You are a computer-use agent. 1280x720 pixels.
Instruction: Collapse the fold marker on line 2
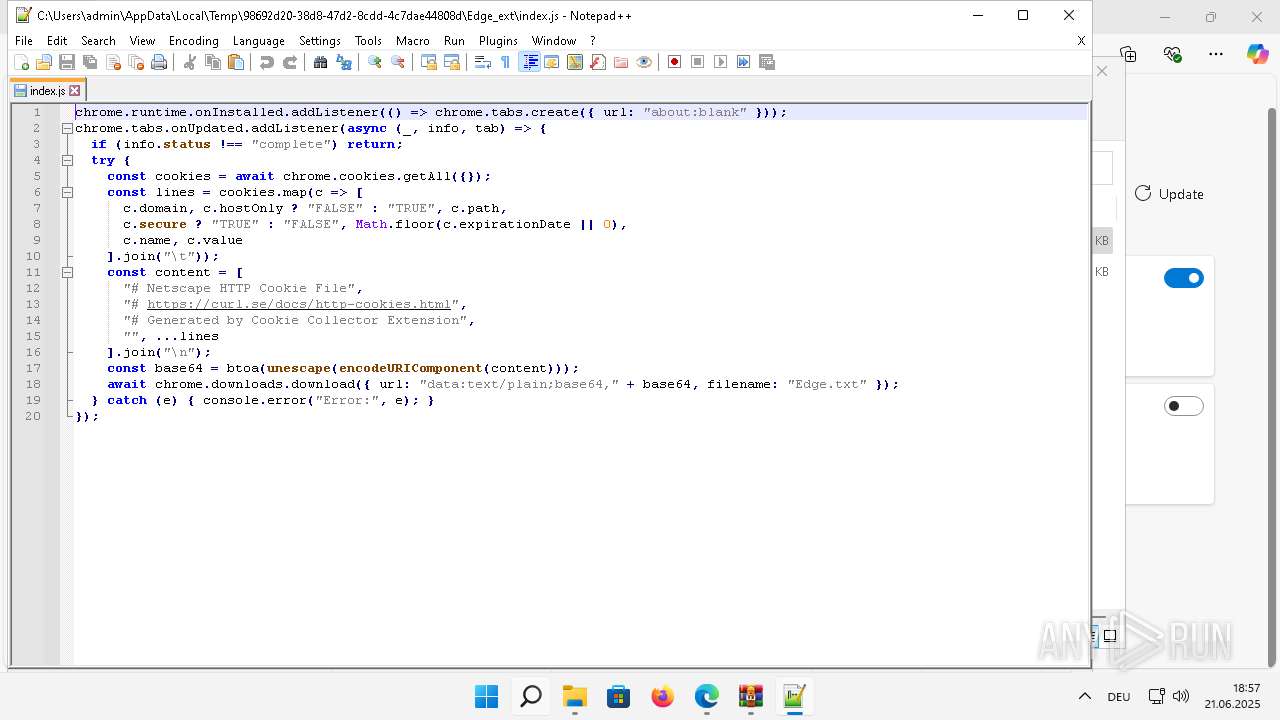pos(67,128)
